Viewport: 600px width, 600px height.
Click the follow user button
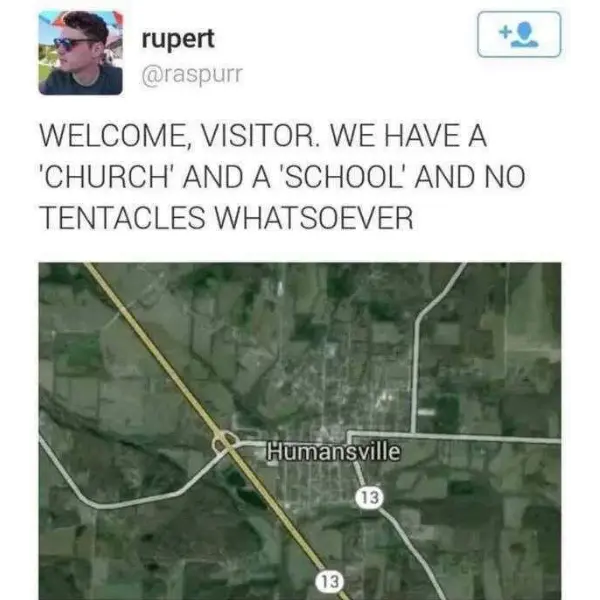pyautogui.click(x=519, y=34)
